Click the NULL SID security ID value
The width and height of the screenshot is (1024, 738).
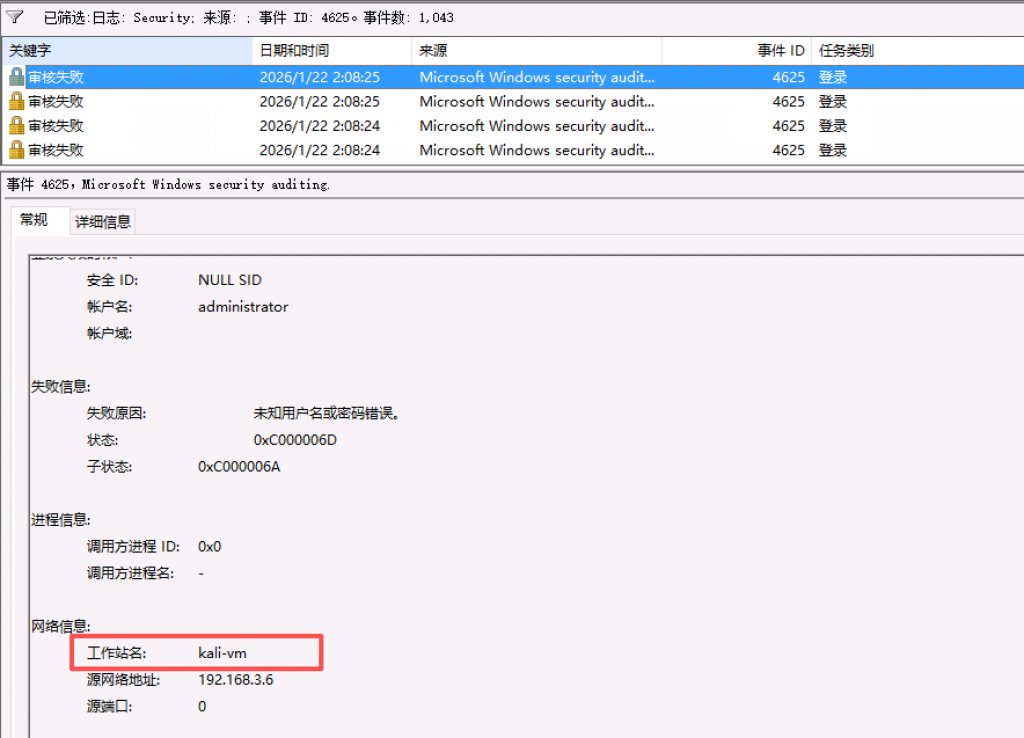230,280
